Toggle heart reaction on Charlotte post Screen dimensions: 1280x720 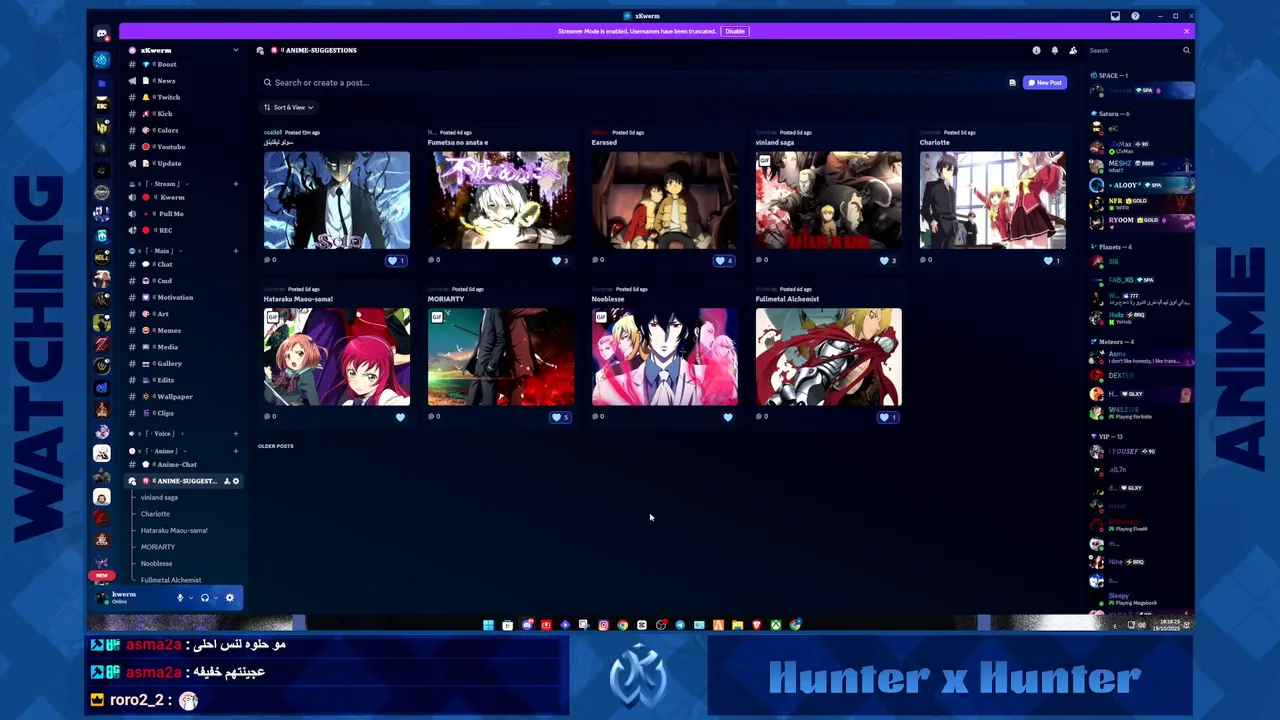[x=1052, y=260]
